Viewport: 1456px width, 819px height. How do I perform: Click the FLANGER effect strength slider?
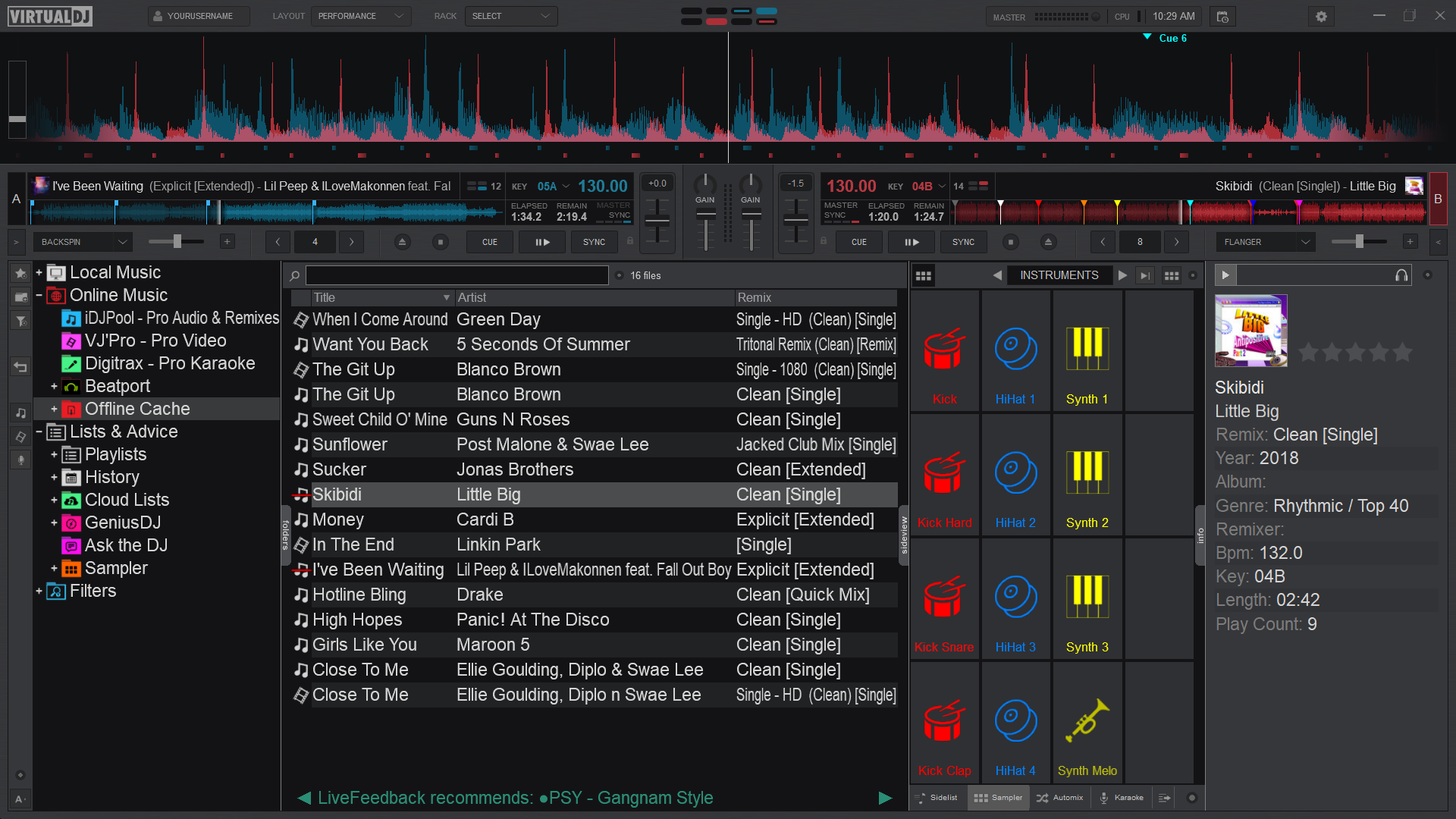click(1360, 242)
